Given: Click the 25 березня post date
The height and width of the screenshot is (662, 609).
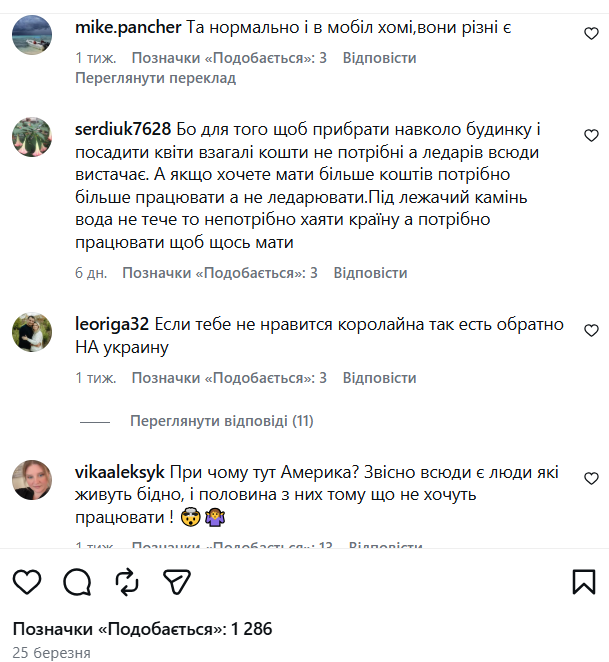Looking at the screenshot, I should pos(52,653).
